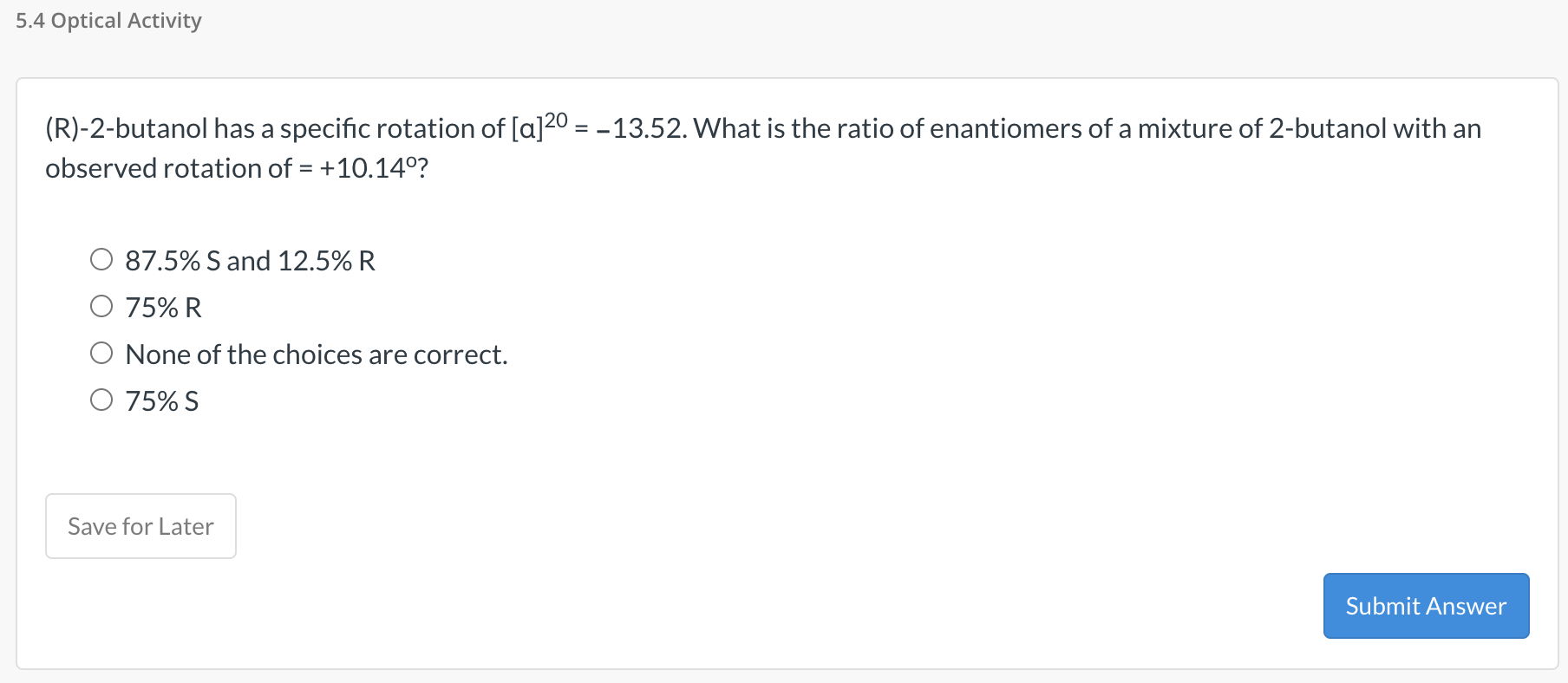Click the empty circle beside "87.5% S and 12.5% R"

pos(101,257)
